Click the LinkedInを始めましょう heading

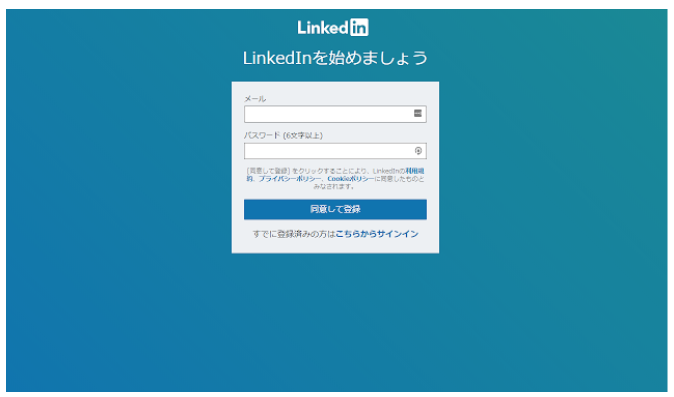pos(335,58)
